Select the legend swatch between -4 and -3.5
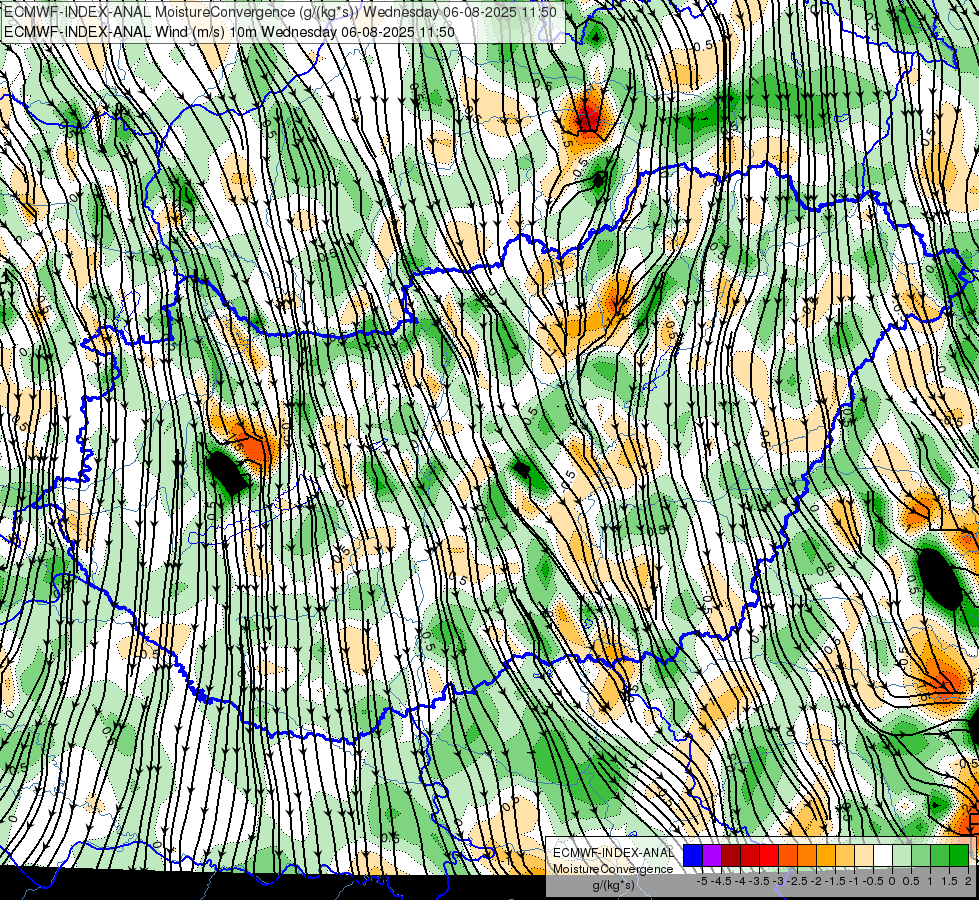979x900 pixels. click(750, 855)
